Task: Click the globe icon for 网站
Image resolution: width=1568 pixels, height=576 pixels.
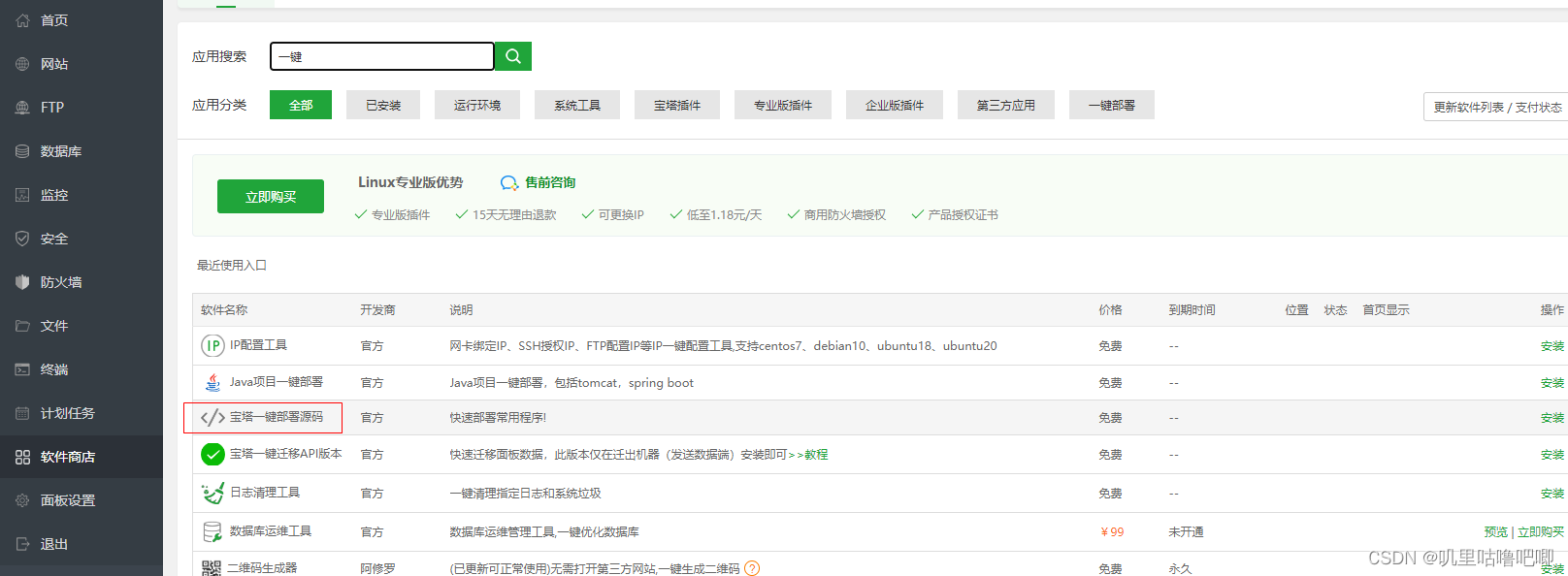Action: click(x=22, y=64)
